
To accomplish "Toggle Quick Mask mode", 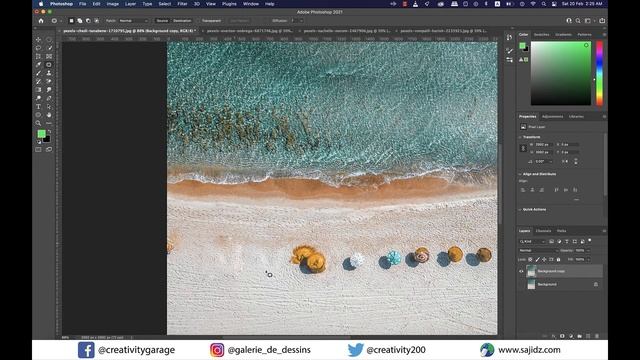I will 38,150.
